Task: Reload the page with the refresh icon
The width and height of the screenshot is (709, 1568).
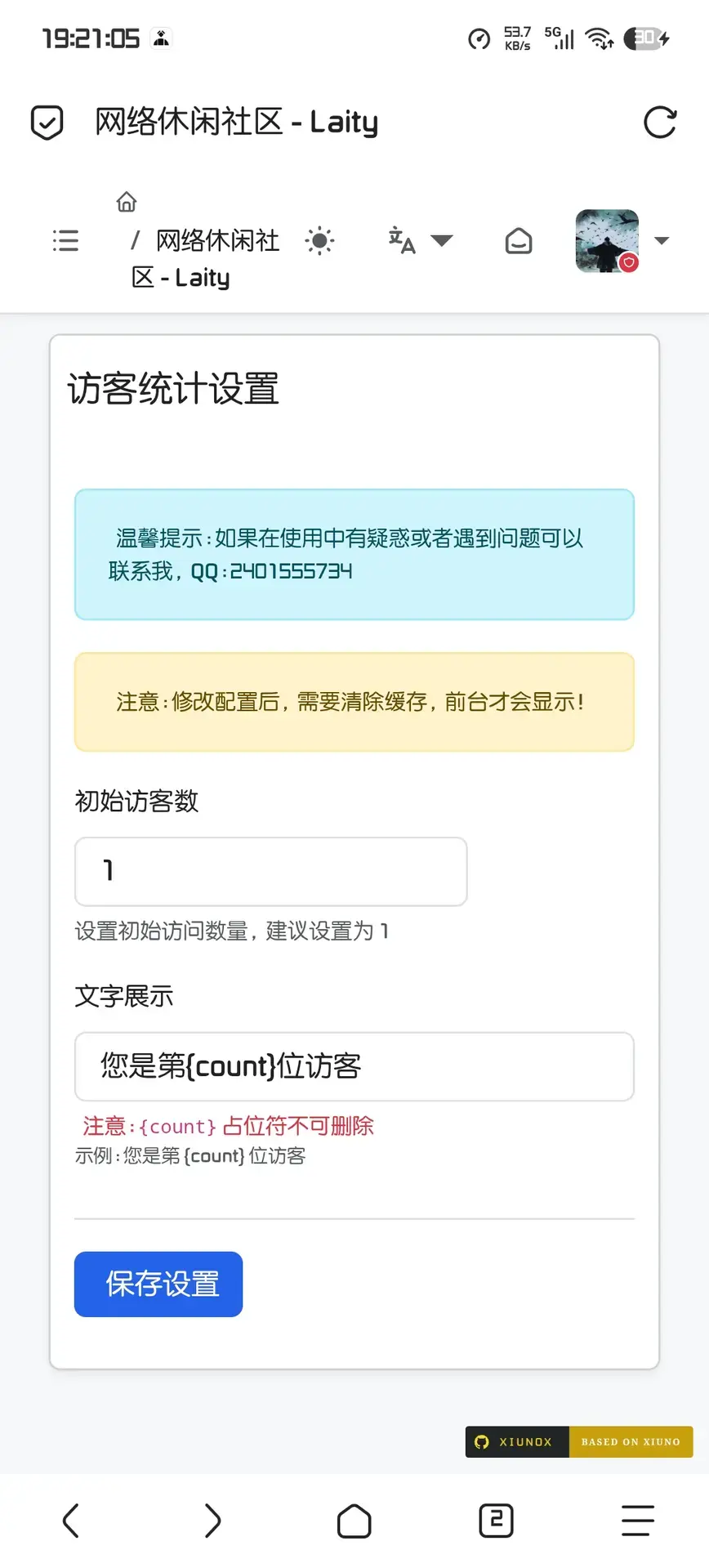Action: coord(659,123)
